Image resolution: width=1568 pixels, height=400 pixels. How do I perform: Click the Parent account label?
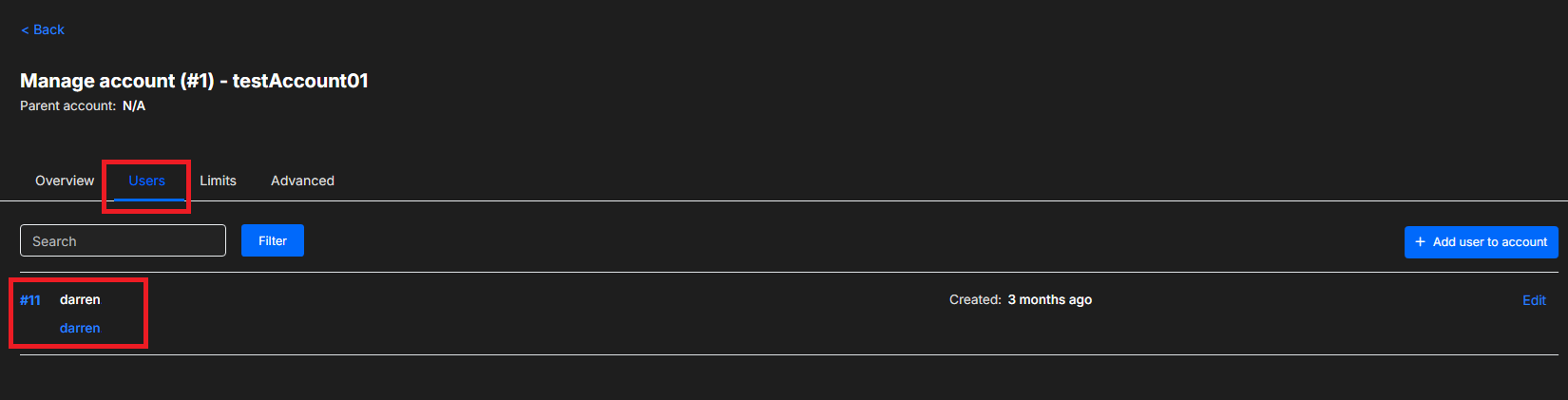point(67,105)
